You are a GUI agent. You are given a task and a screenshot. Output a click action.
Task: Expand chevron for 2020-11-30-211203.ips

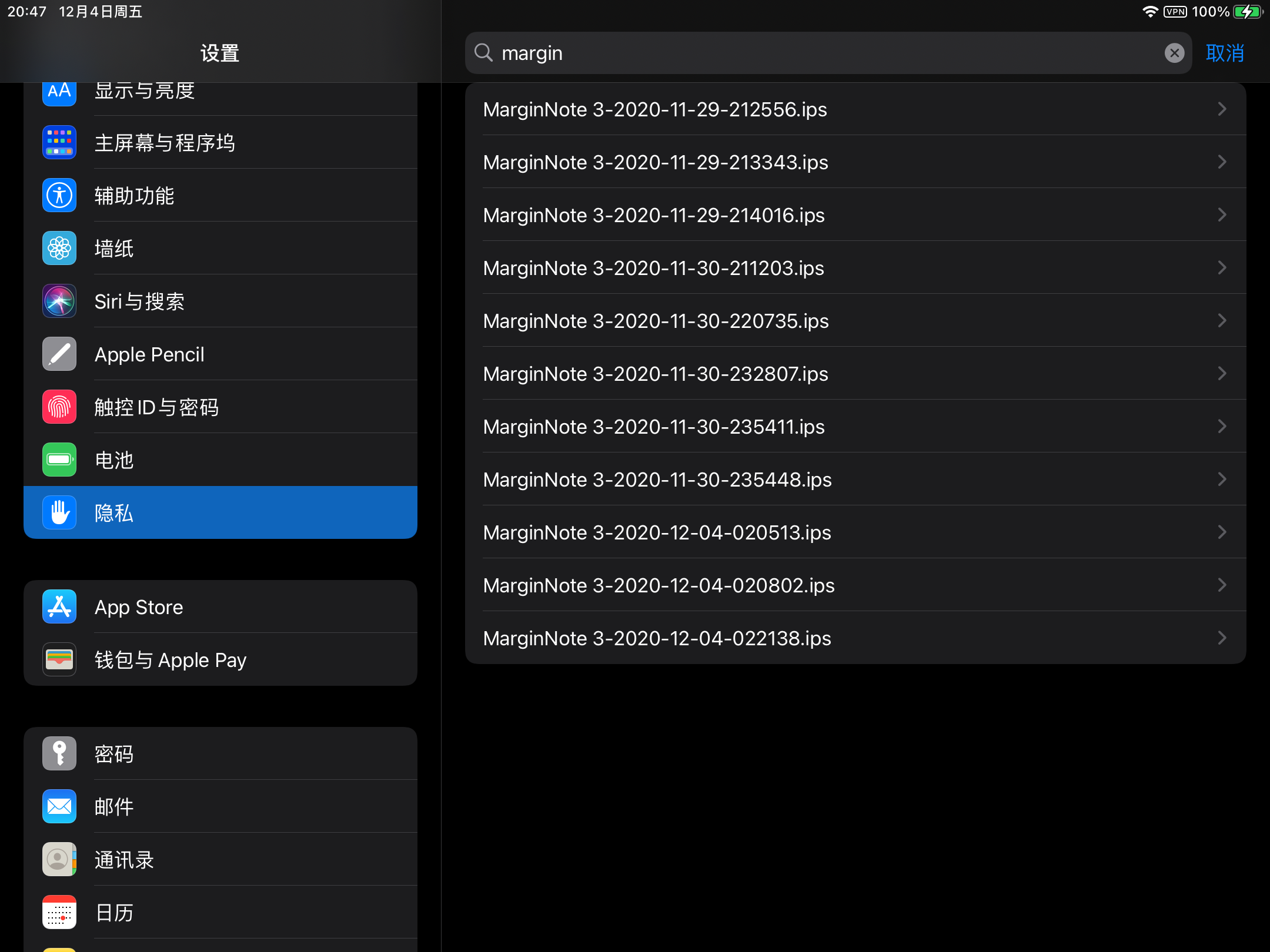click(x=1222, y=267)
